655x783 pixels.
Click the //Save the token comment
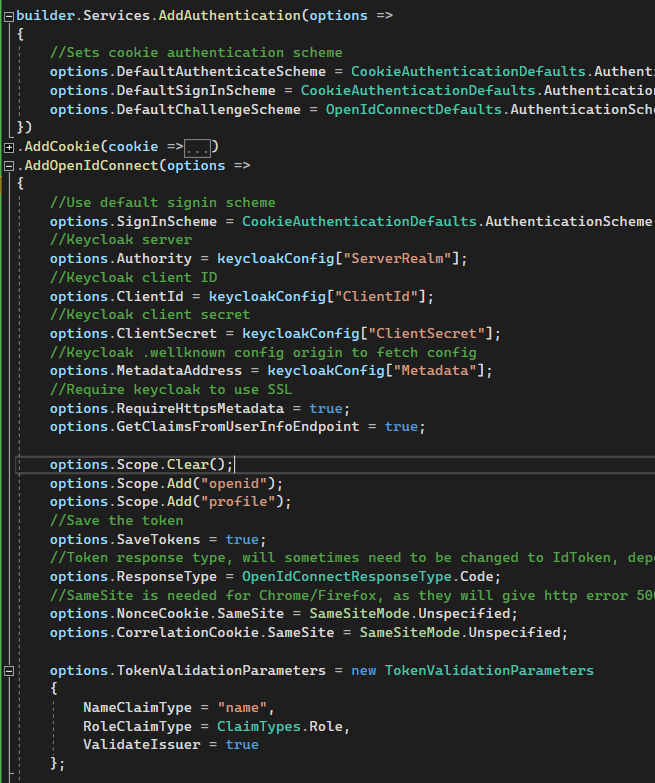coord(116,520)
